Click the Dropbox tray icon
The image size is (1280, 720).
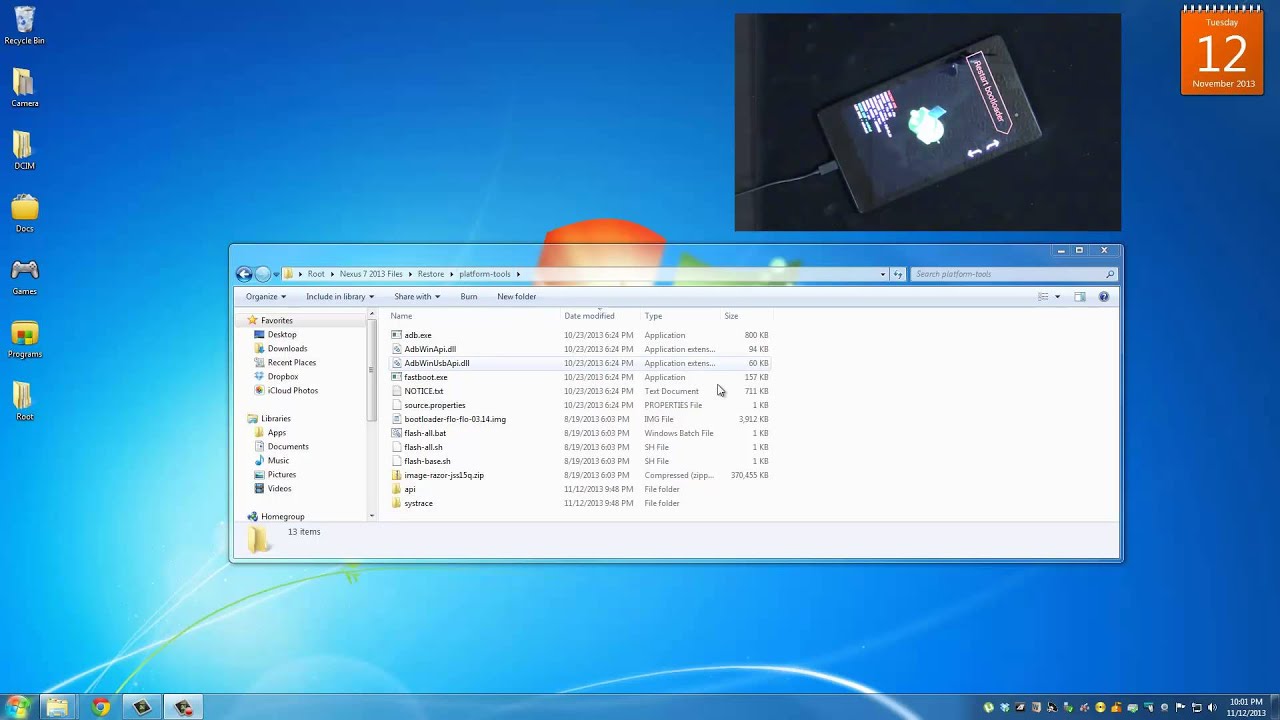1006,708
